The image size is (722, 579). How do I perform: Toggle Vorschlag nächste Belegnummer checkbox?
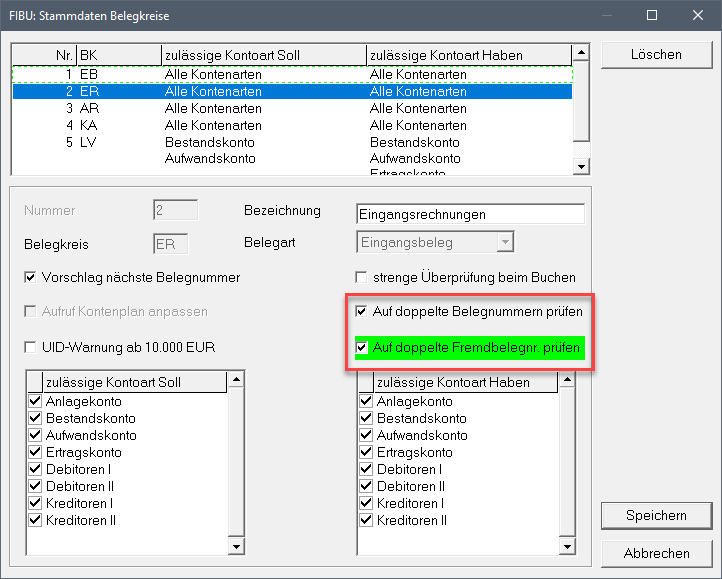(30, 277)
